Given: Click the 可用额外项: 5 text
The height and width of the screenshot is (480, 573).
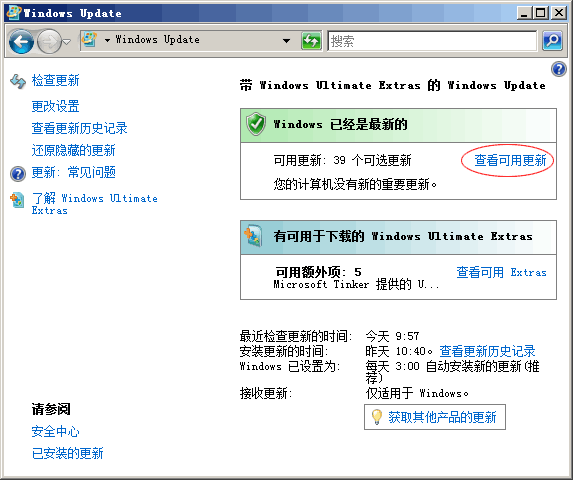Looking at the screenshot, I should [x=318, y=272].
